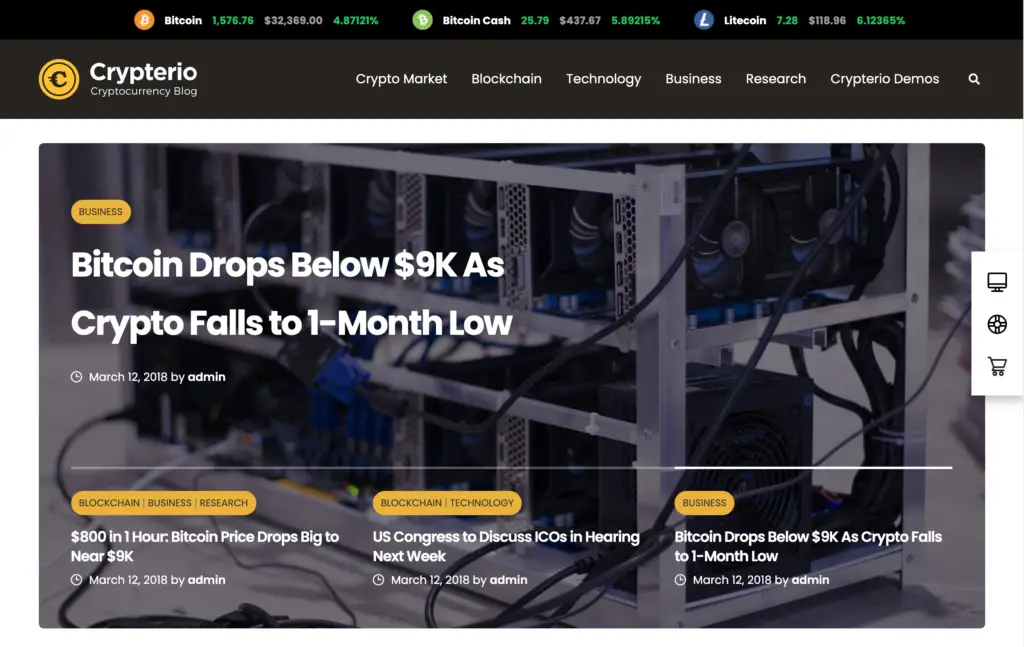
Task: Click the Bitcoin Cash change 5.89215%
Action: [x=635, y=20]
